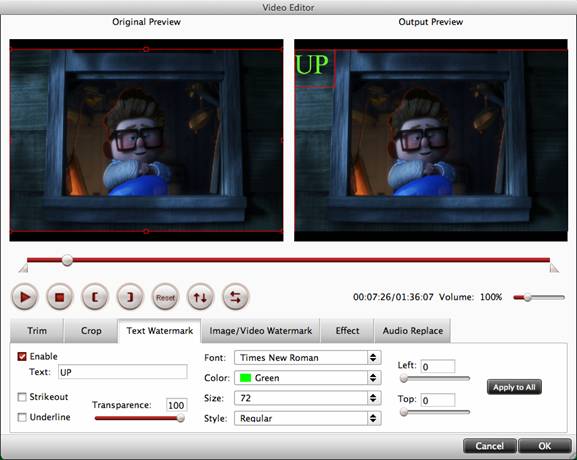This screenshot has width=577, height=460.
Task: Click the Original Preview video frame
Action: (x=146, y=140)
